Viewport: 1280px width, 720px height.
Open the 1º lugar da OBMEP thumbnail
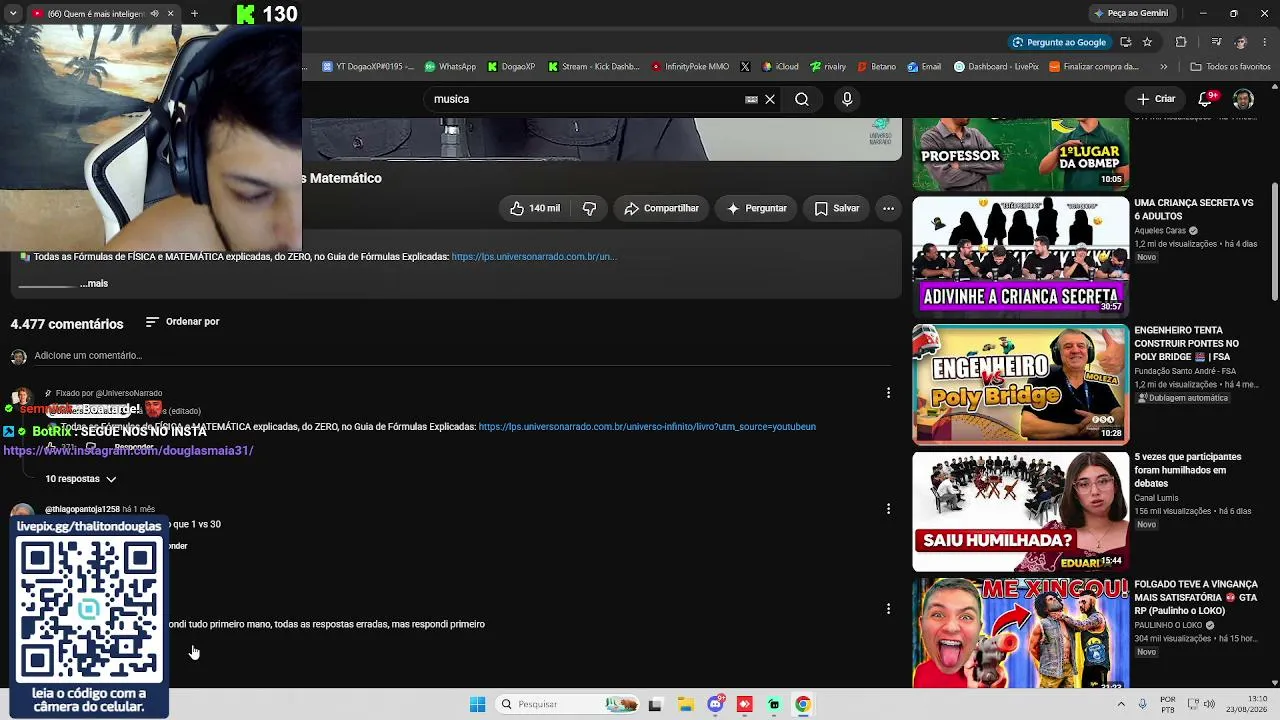point(1020,154)
